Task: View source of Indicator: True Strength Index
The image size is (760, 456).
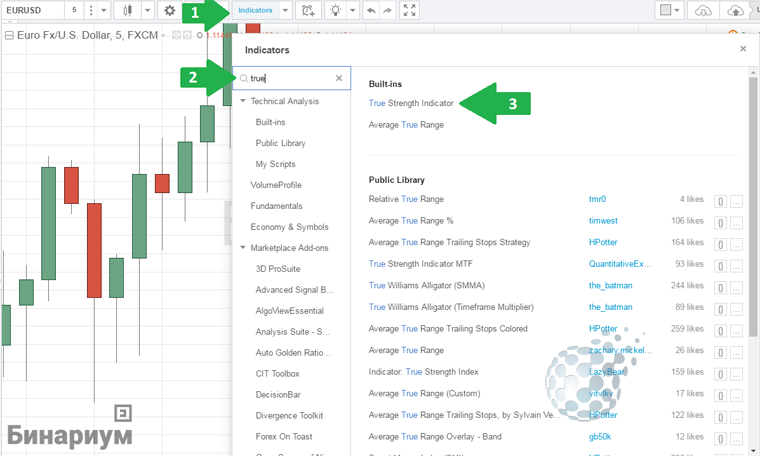Action: [x=720, y=374]
